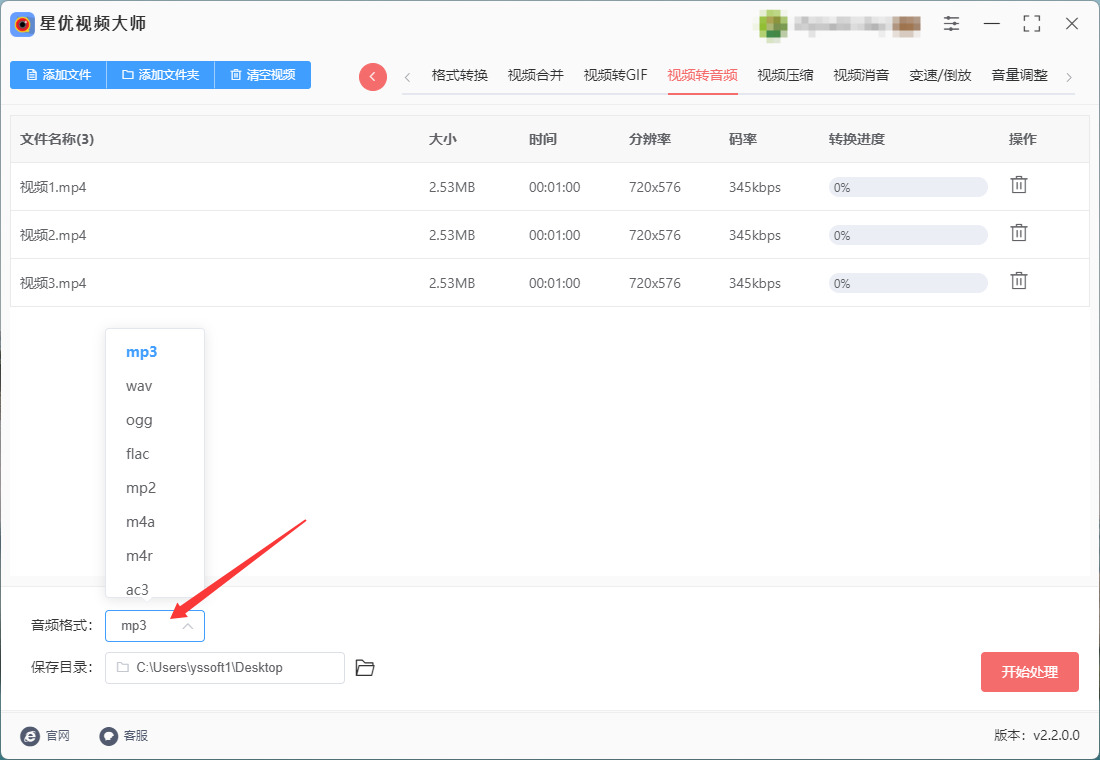Choose ac3 from the format list
The height and width of the screenshot is (760, 1100).
tap(155, 588)
